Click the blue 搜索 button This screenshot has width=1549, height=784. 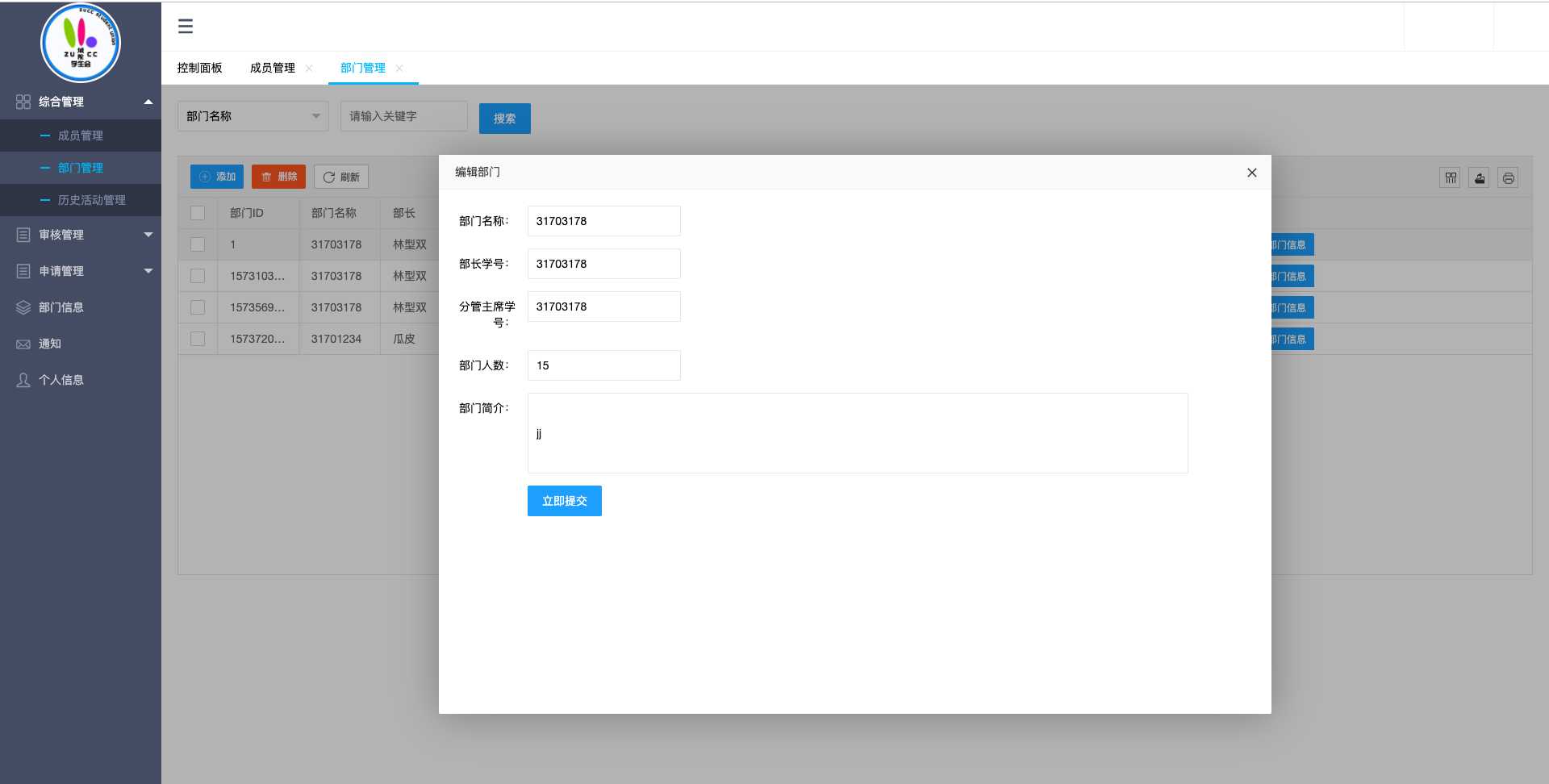505,119
